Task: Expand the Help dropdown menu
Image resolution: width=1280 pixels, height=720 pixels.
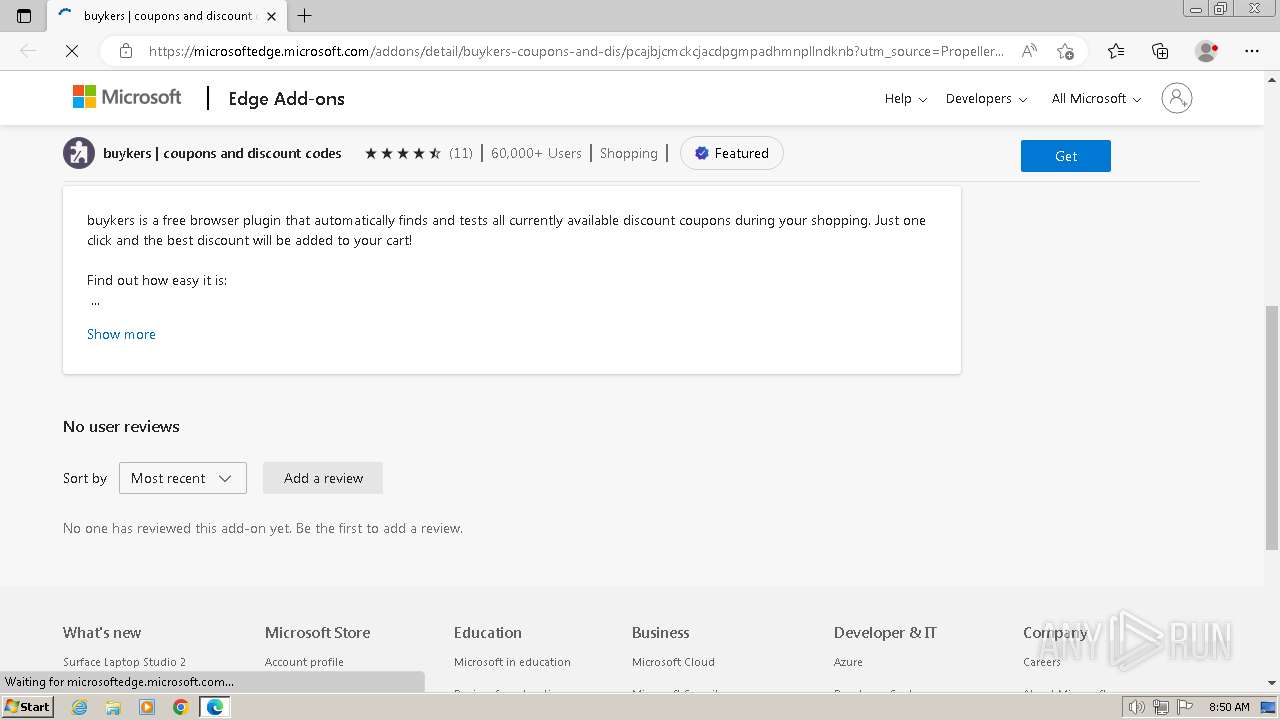Action: click(905, 98)
